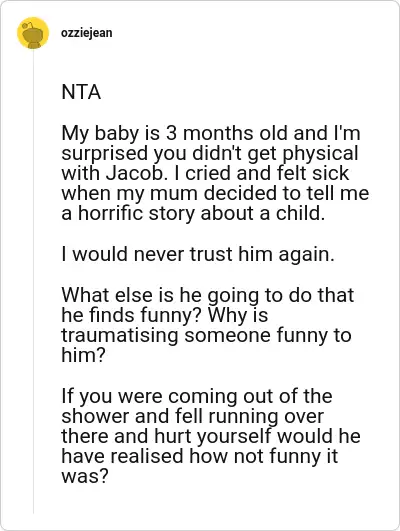
Task: Click the line "shower and fell running over"
Action: 193,416
